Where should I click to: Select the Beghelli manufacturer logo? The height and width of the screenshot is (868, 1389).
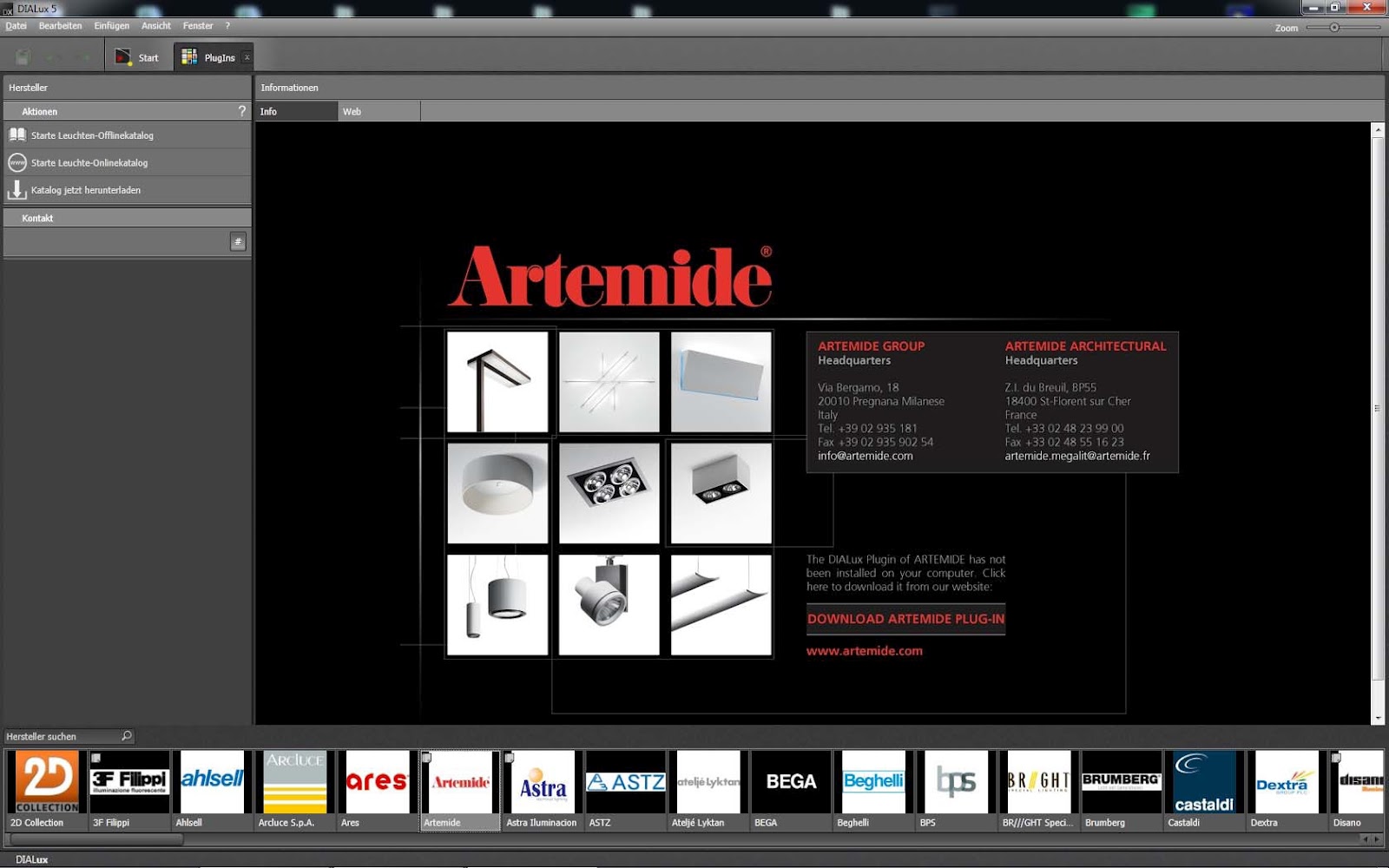point(873,782)
